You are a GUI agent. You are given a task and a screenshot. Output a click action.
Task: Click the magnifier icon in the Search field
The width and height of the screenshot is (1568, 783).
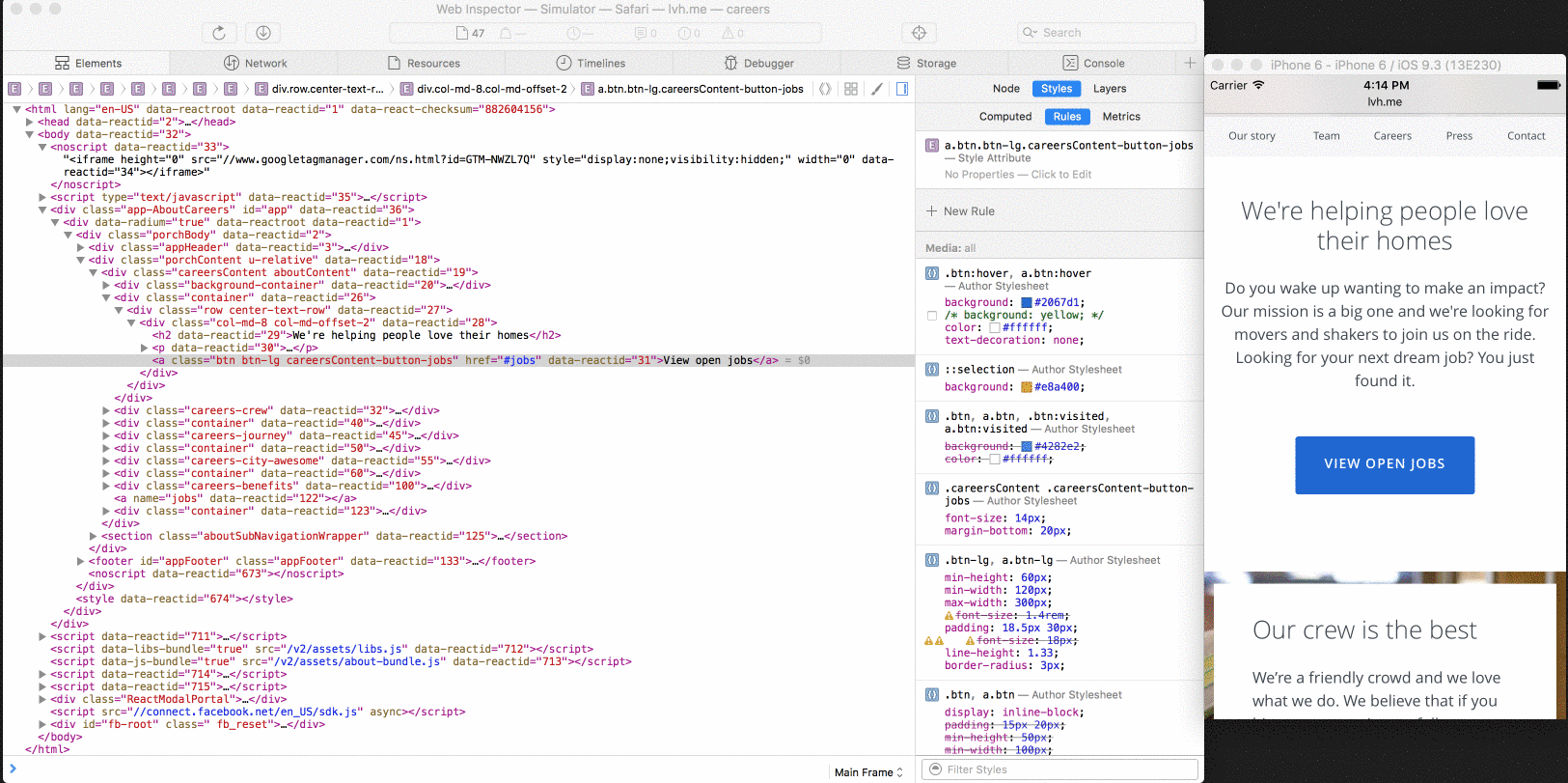(1030, 33)
